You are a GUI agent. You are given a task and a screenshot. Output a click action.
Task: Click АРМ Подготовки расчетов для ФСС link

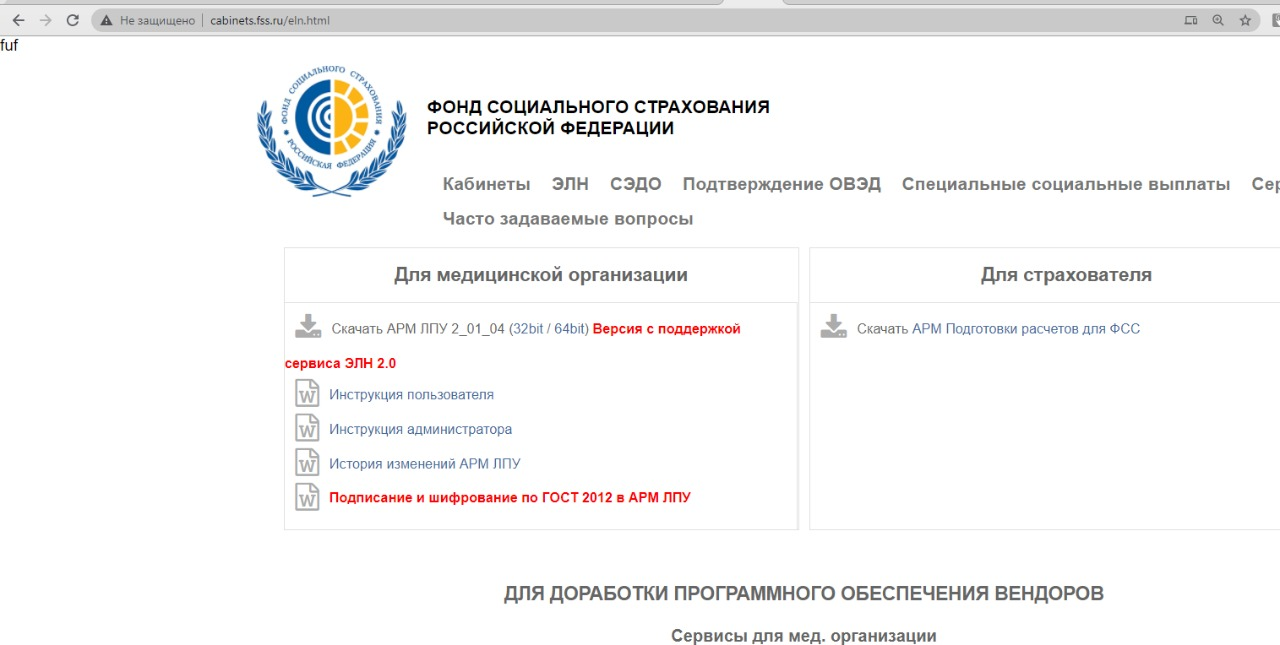pos(1026,329)
